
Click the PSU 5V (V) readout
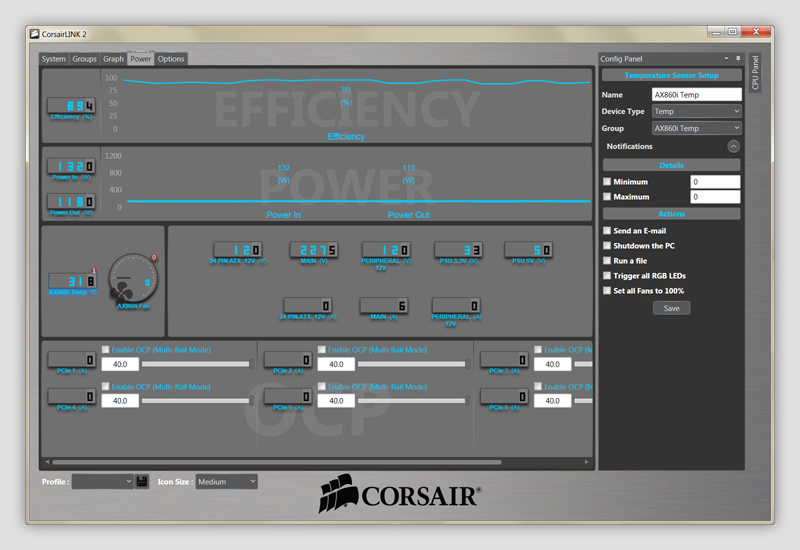pyautogui.click(x=528, y=249)
